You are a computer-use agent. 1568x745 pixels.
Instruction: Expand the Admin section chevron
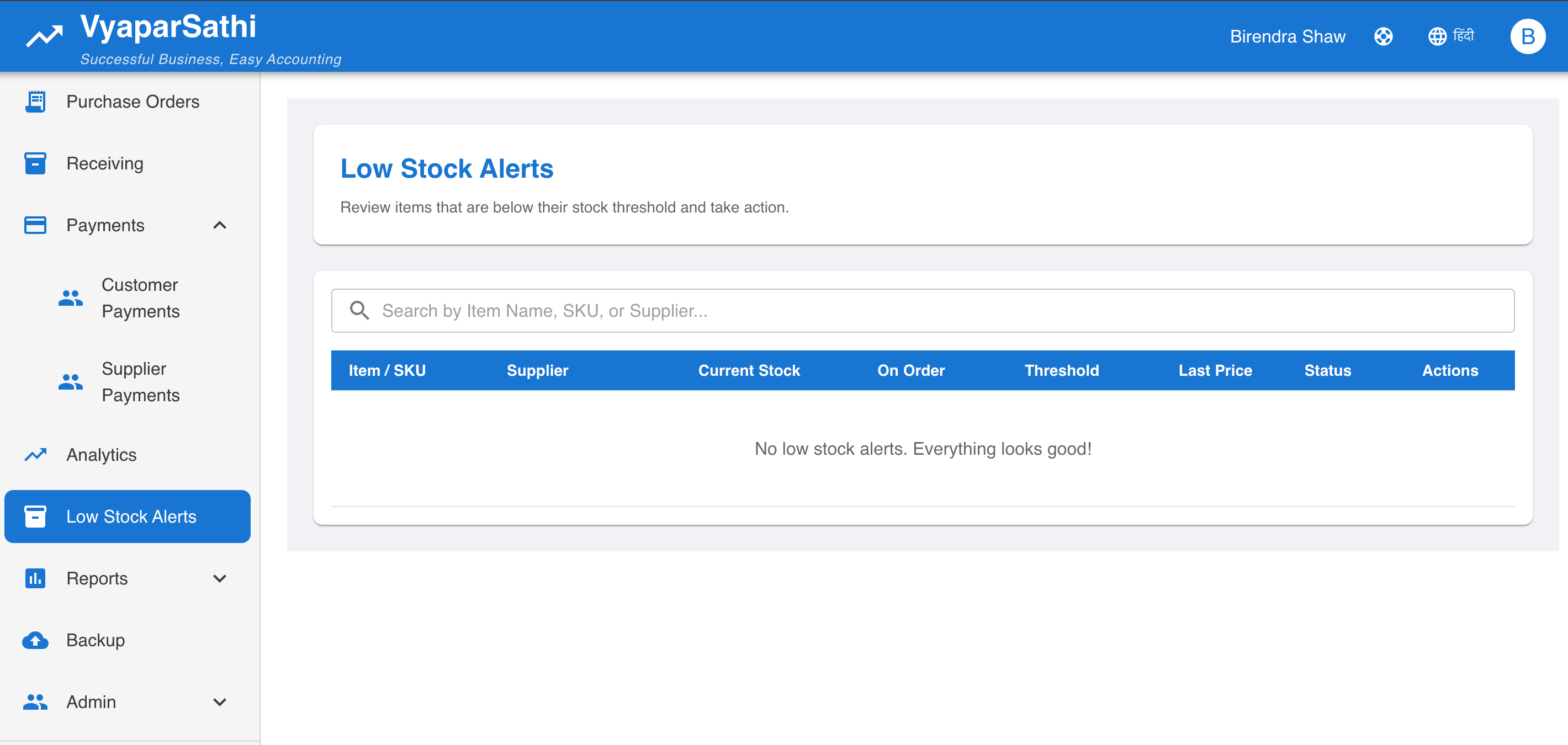[220, 702]
